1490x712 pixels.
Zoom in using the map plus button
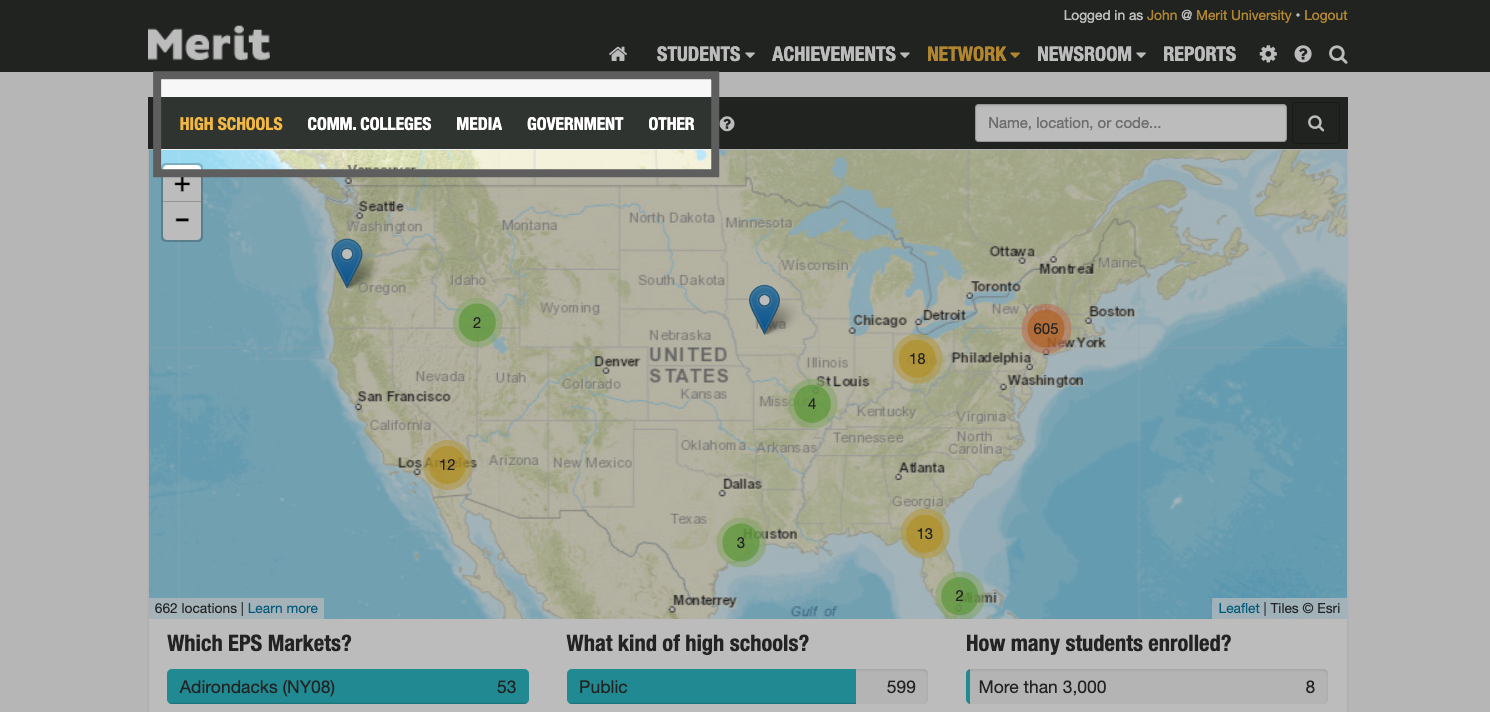pos(181,183)
